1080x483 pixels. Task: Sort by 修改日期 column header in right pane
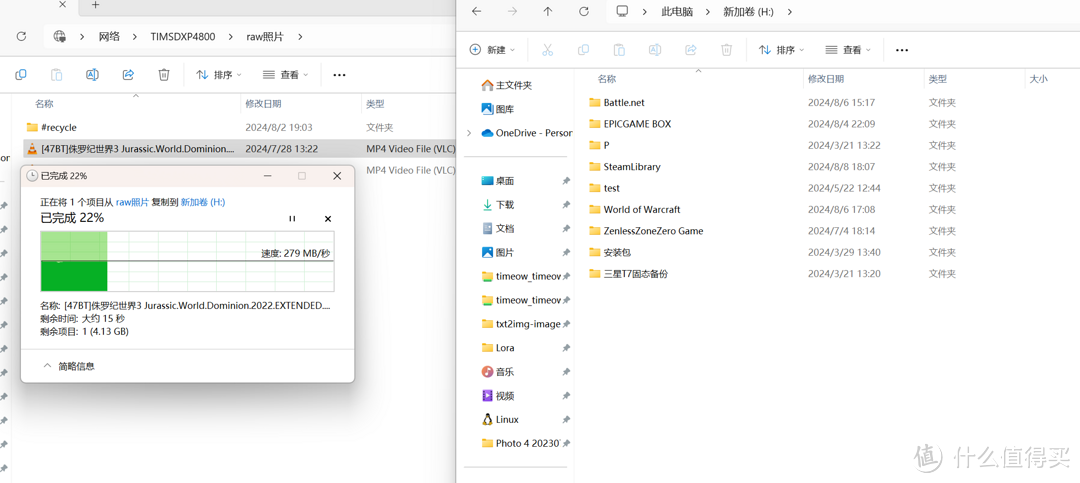click(829, 79)
